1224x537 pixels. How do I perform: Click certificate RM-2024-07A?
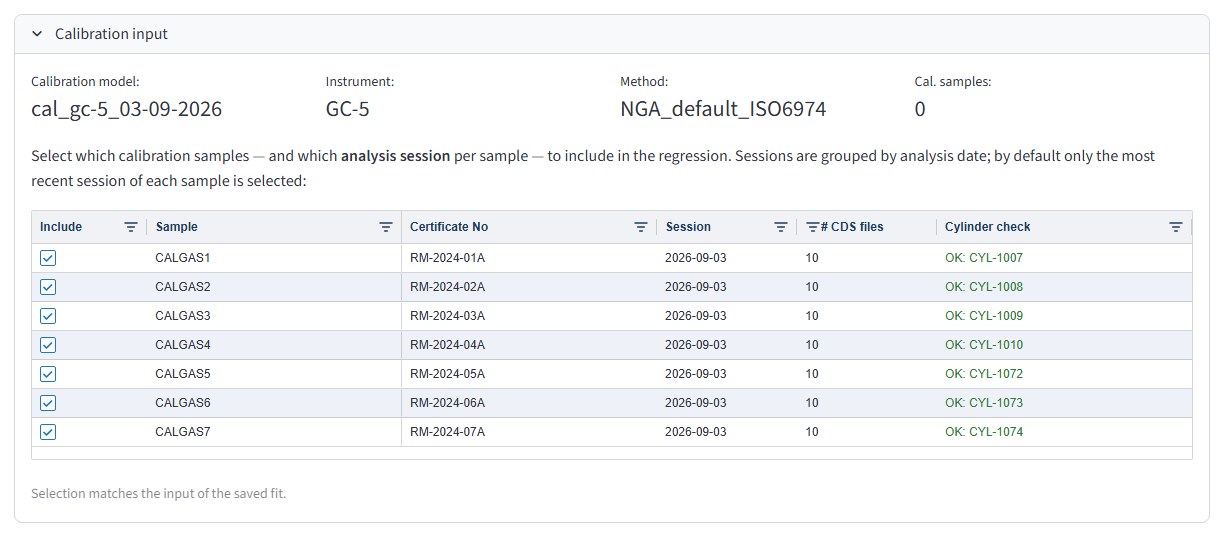click(447, 432)
